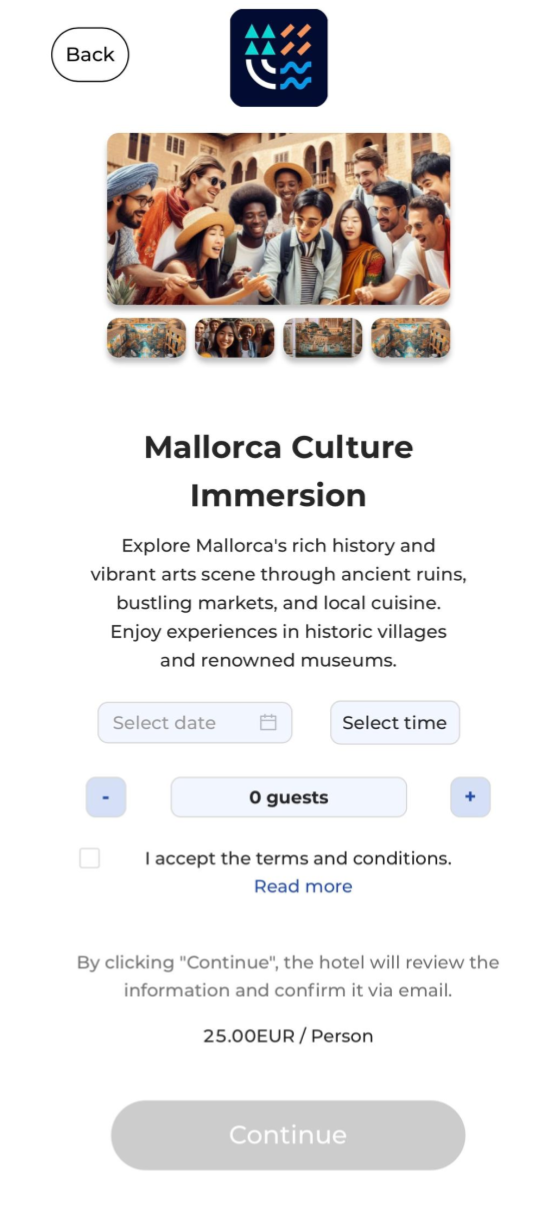
Task: Click 'I accept the terms and conditions' label
Action: tap(298, 858)
